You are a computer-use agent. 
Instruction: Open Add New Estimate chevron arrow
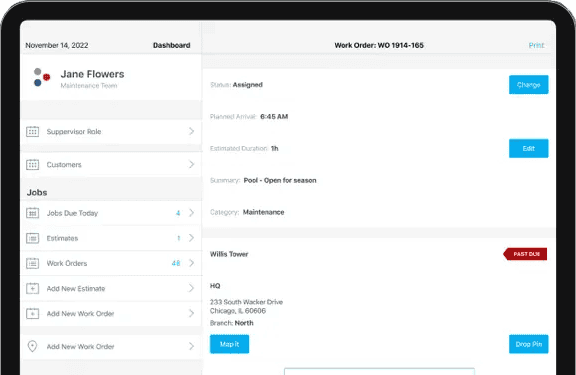tap(191, 288)
